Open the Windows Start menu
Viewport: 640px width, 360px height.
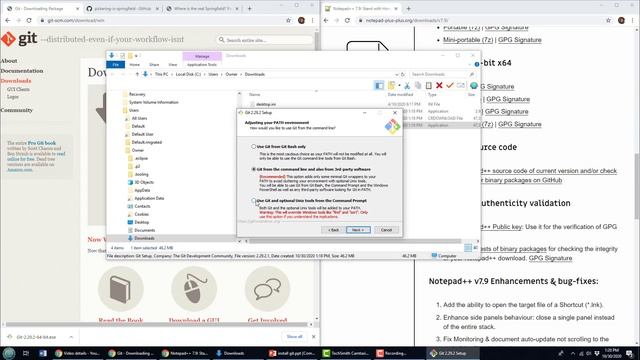tap(9, 353)
